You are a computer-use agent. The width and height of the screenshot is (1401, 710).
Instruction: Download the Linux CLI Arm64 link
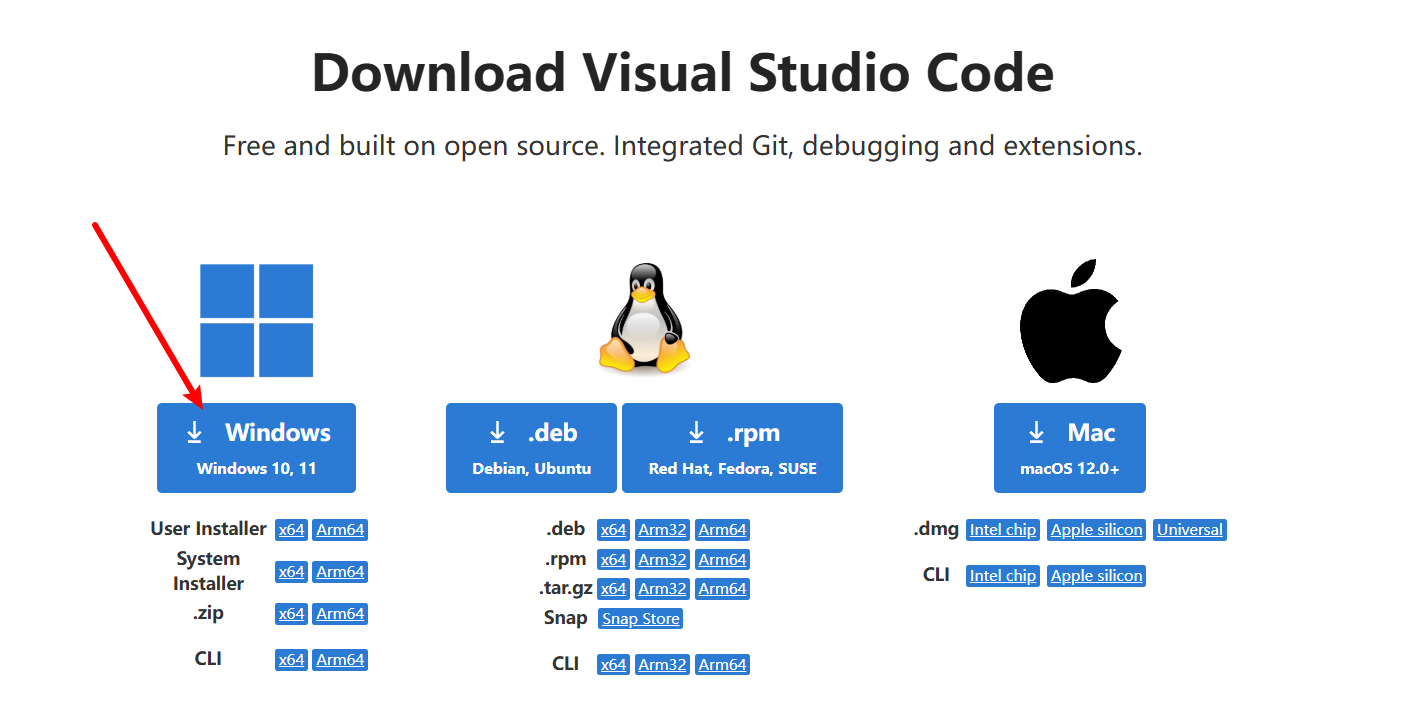point(722,665)
